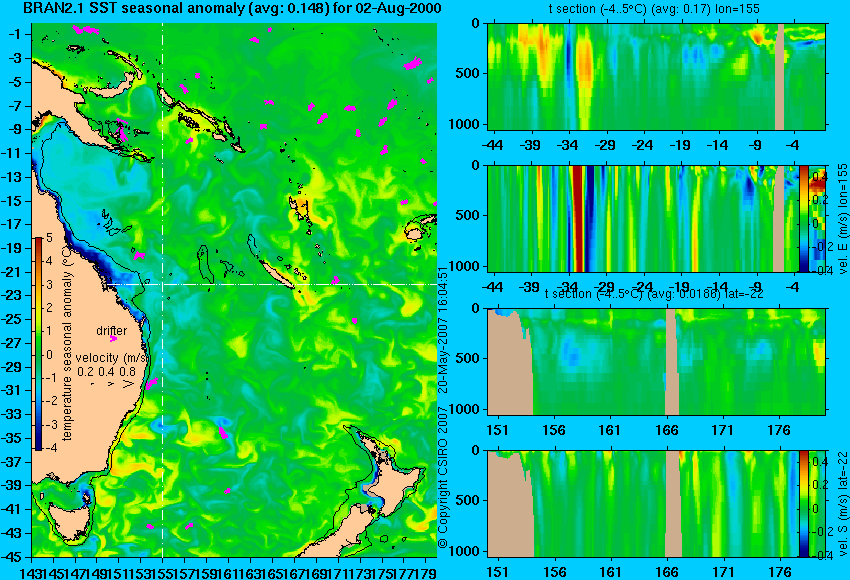Viewport: 850px width, 580px height.
Task: Click the vel. S (m/s) lat=-22 colorbar
Action: point(803,504)
